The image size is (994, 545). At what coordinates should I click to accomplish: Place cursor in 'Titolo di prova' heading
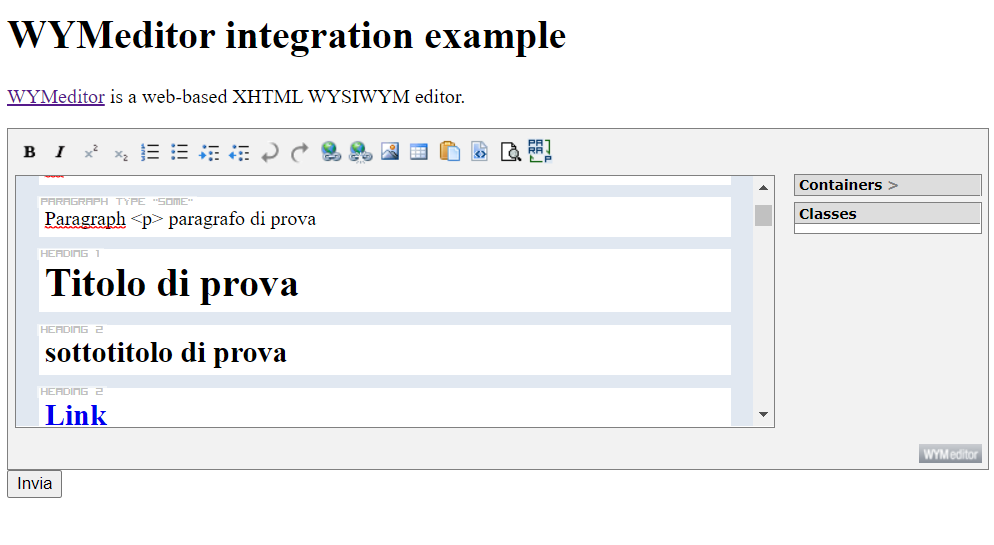[172, 283]
